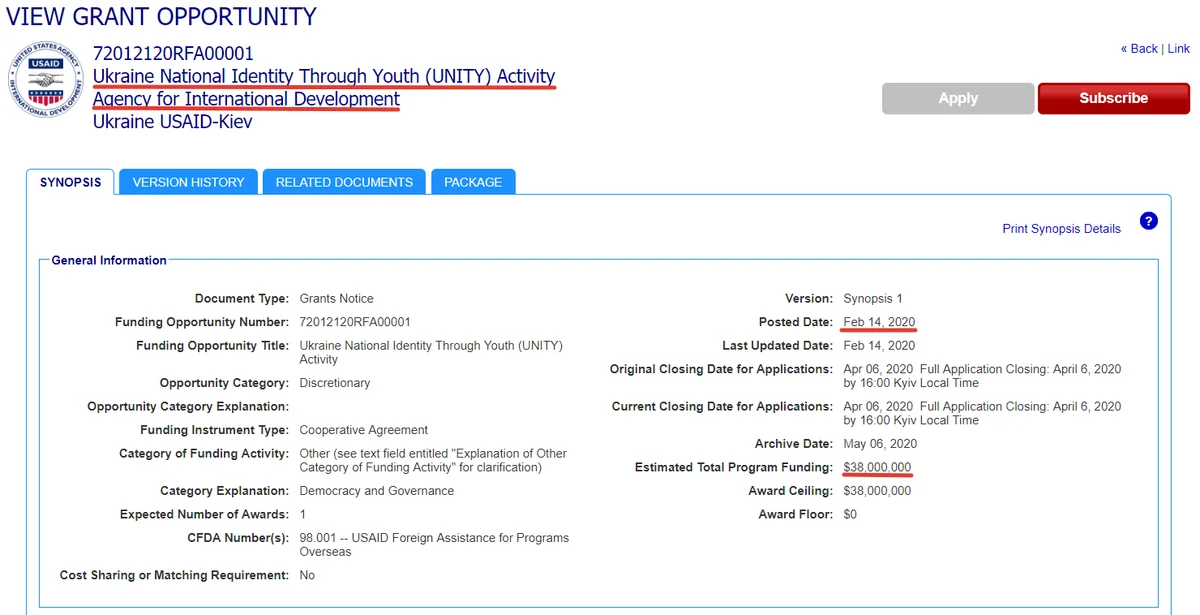Select the Funding Opportunity Number value in table

tap(355, 322)
